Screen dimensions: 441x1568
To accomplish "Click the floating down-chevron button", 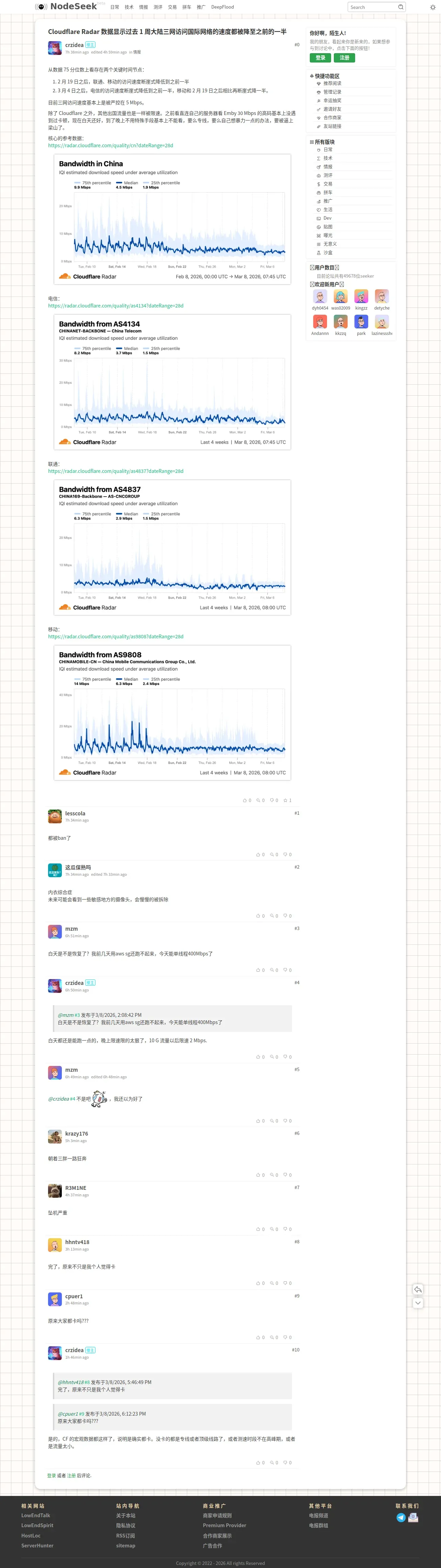I will (418, 1303).
